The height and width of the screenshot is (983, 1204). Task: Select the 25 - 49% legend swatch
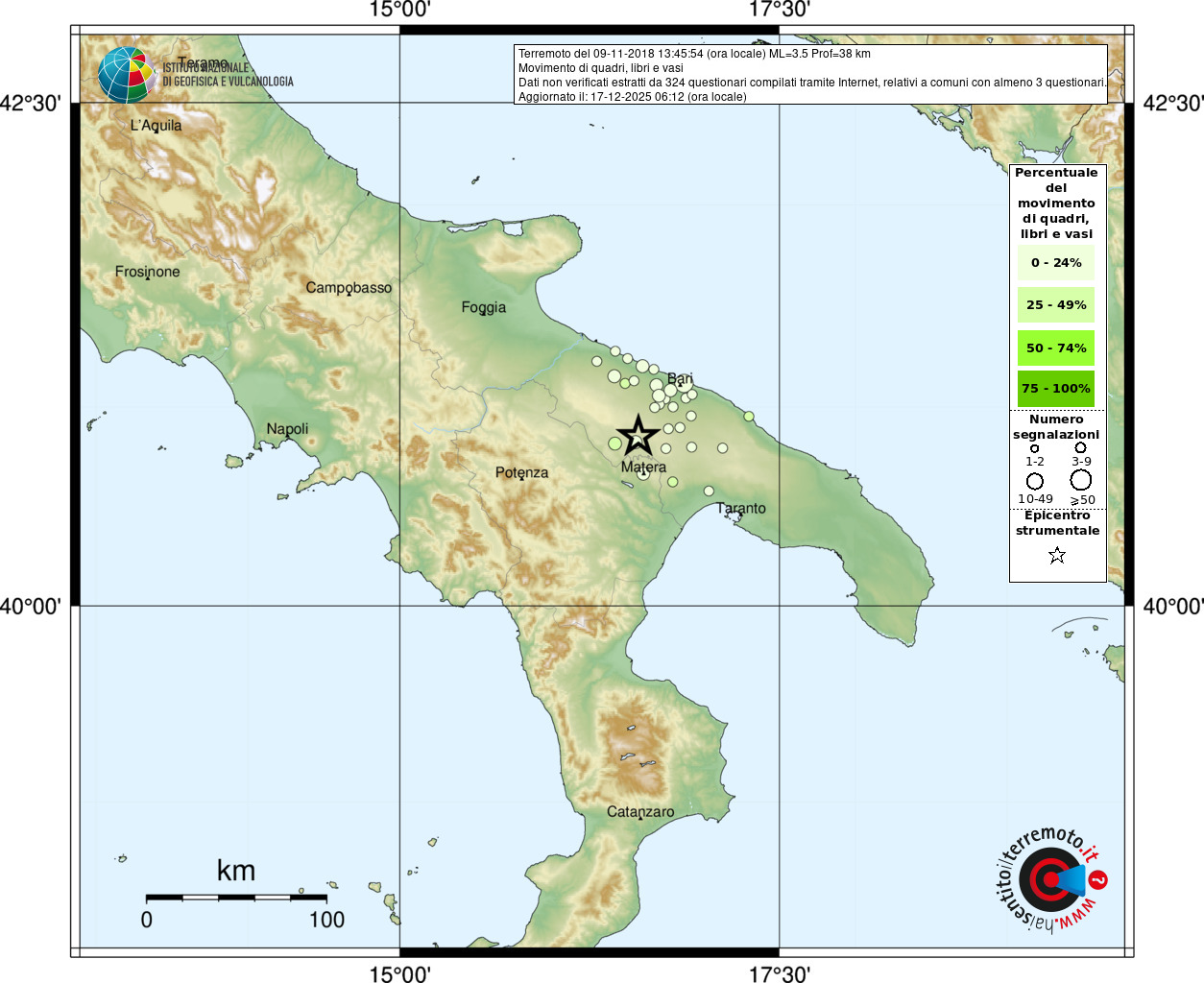(1056, 304)
